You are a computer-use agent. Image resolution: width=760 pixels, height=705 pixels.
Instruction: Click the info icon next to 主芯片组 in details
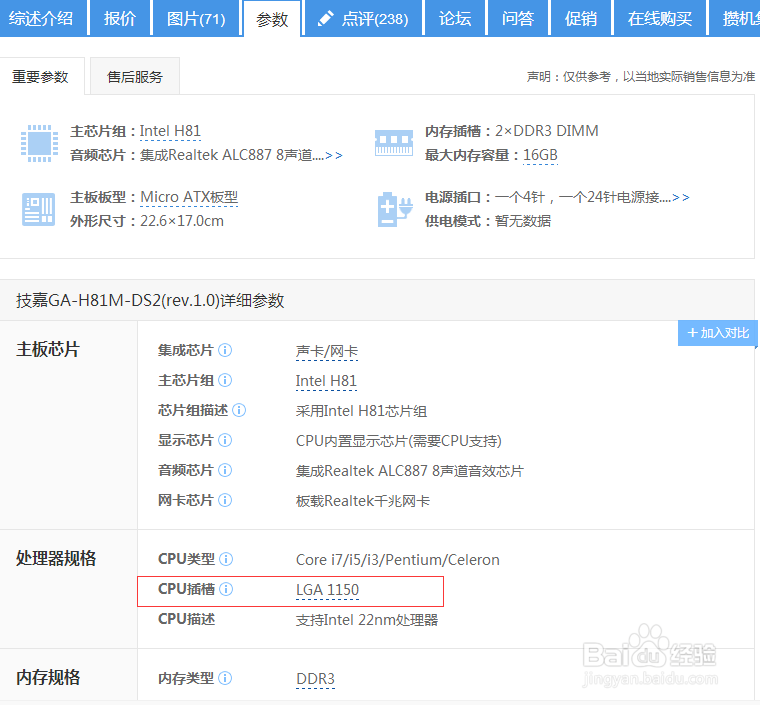point(225,380)
